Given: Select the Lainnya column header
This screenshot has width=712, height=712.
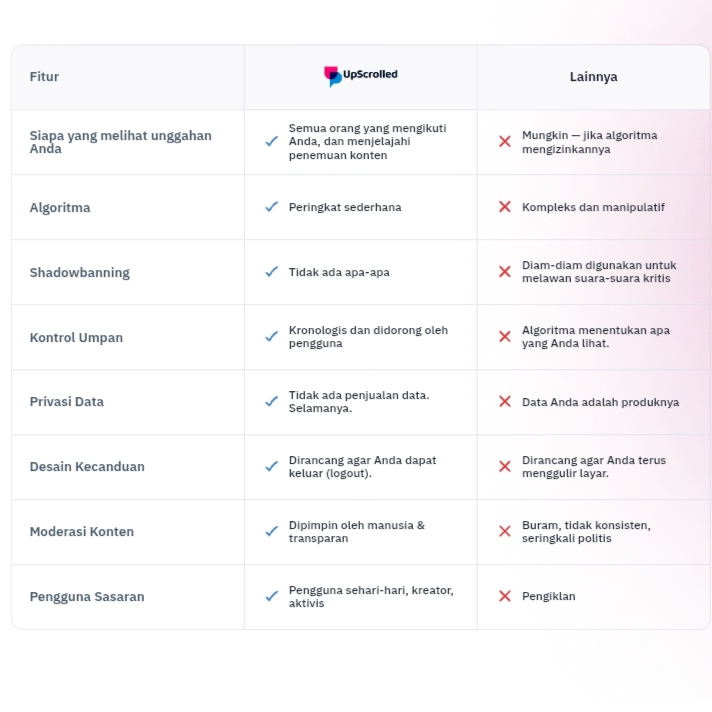Looking at the screenshot, I should (x=593, y=77).
